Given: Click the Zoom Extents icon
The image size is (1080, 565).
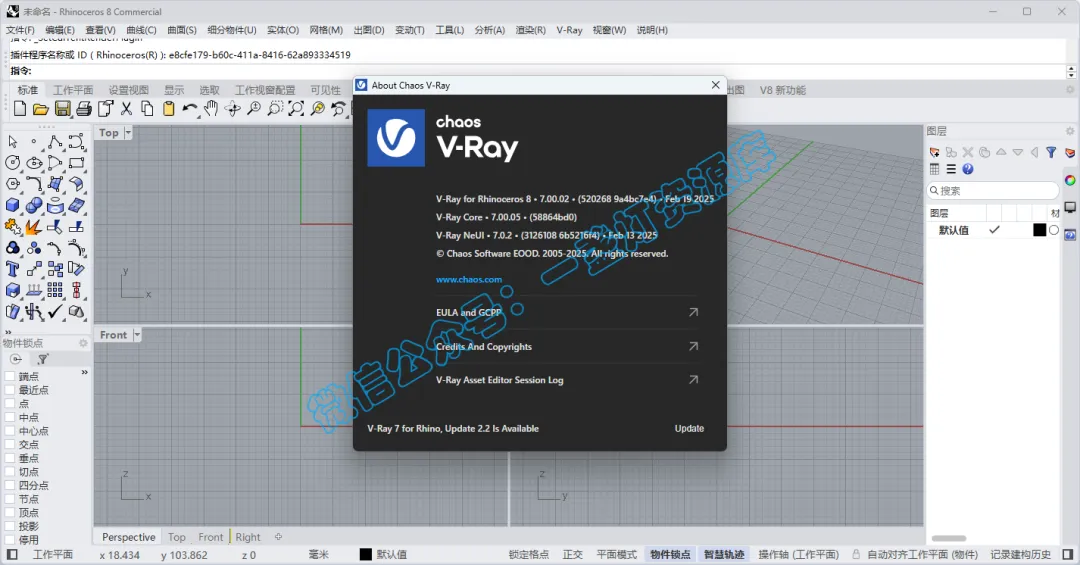Looking at the screenshot, I should pyautogui.click(x=296, y=108).
